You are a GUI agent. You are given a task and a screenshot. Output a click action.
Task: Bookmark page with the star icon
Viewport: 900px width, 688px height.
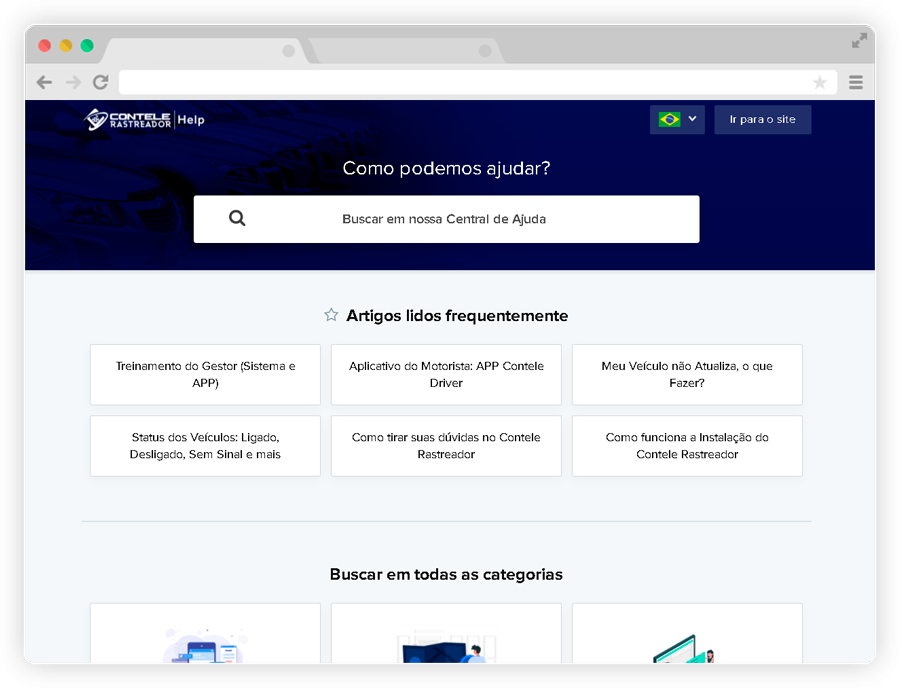[820, 83]
